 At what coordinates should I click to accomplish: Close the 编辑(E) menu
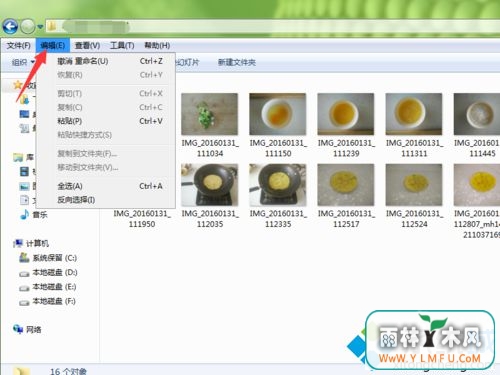[x=53, y=45]
